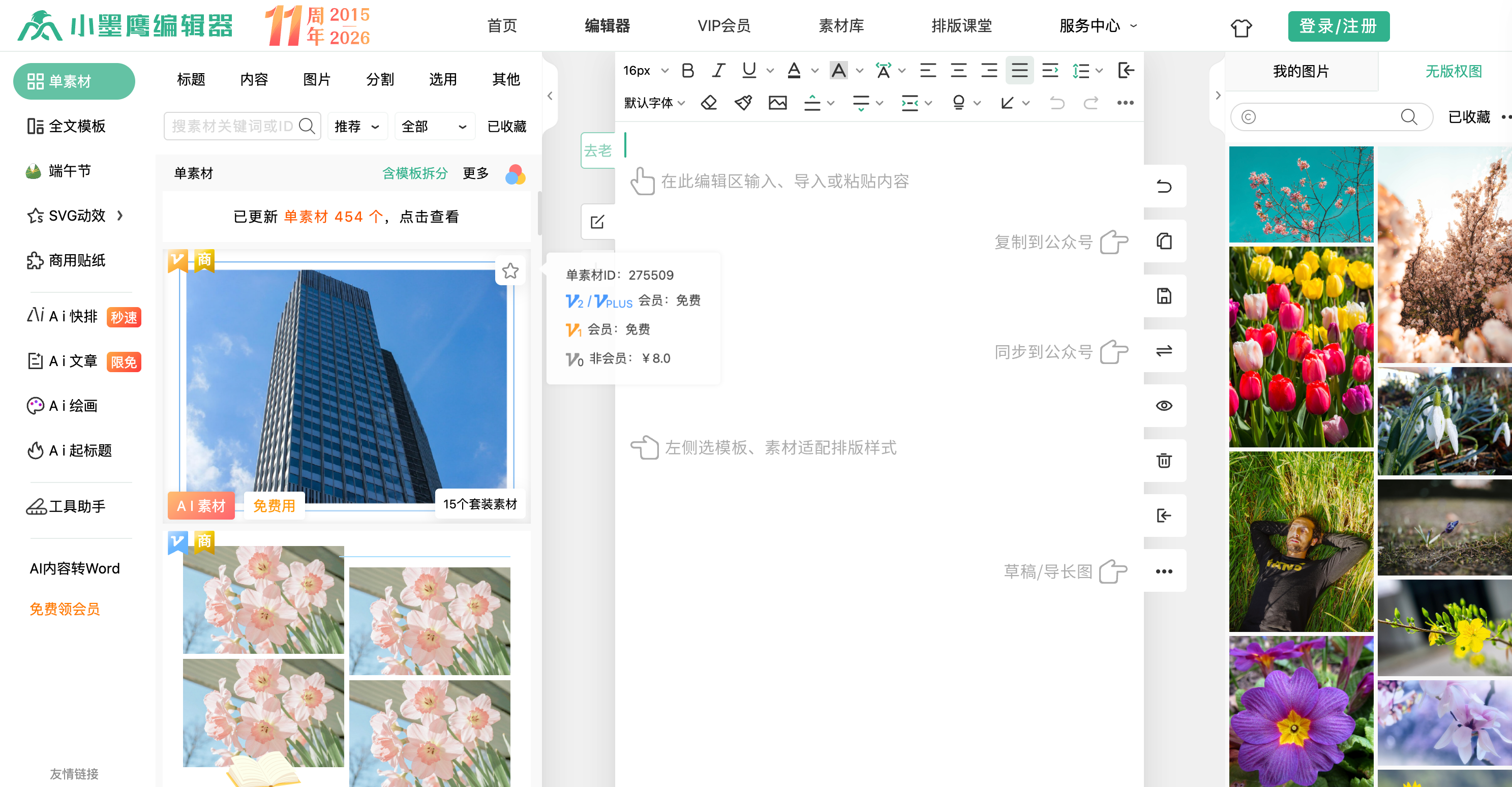
Task: Set center text alignment
Action: click(x=958, y=71)
